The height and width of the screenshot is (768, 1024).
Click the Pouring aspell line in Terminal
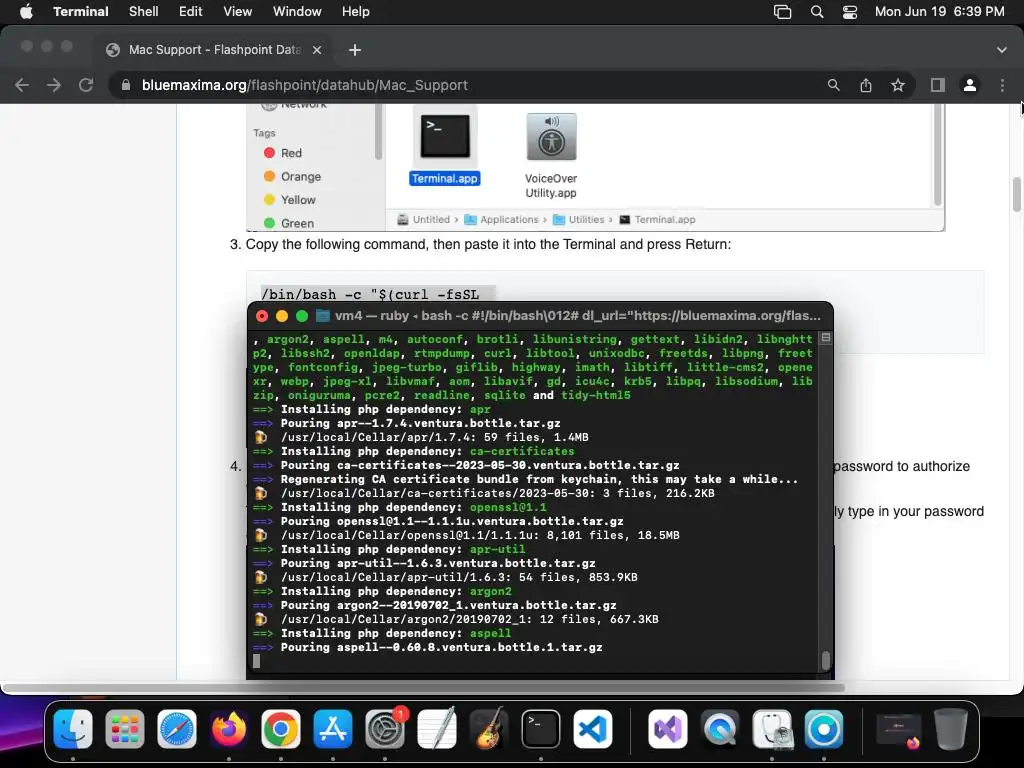441,647
